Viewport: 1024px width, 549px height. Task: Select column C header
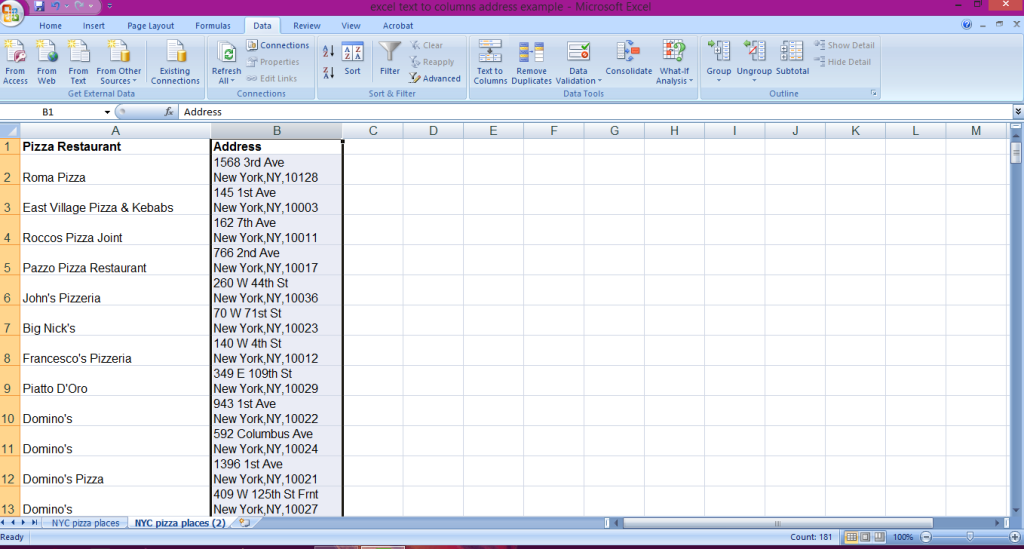click(x=373, y=131)
